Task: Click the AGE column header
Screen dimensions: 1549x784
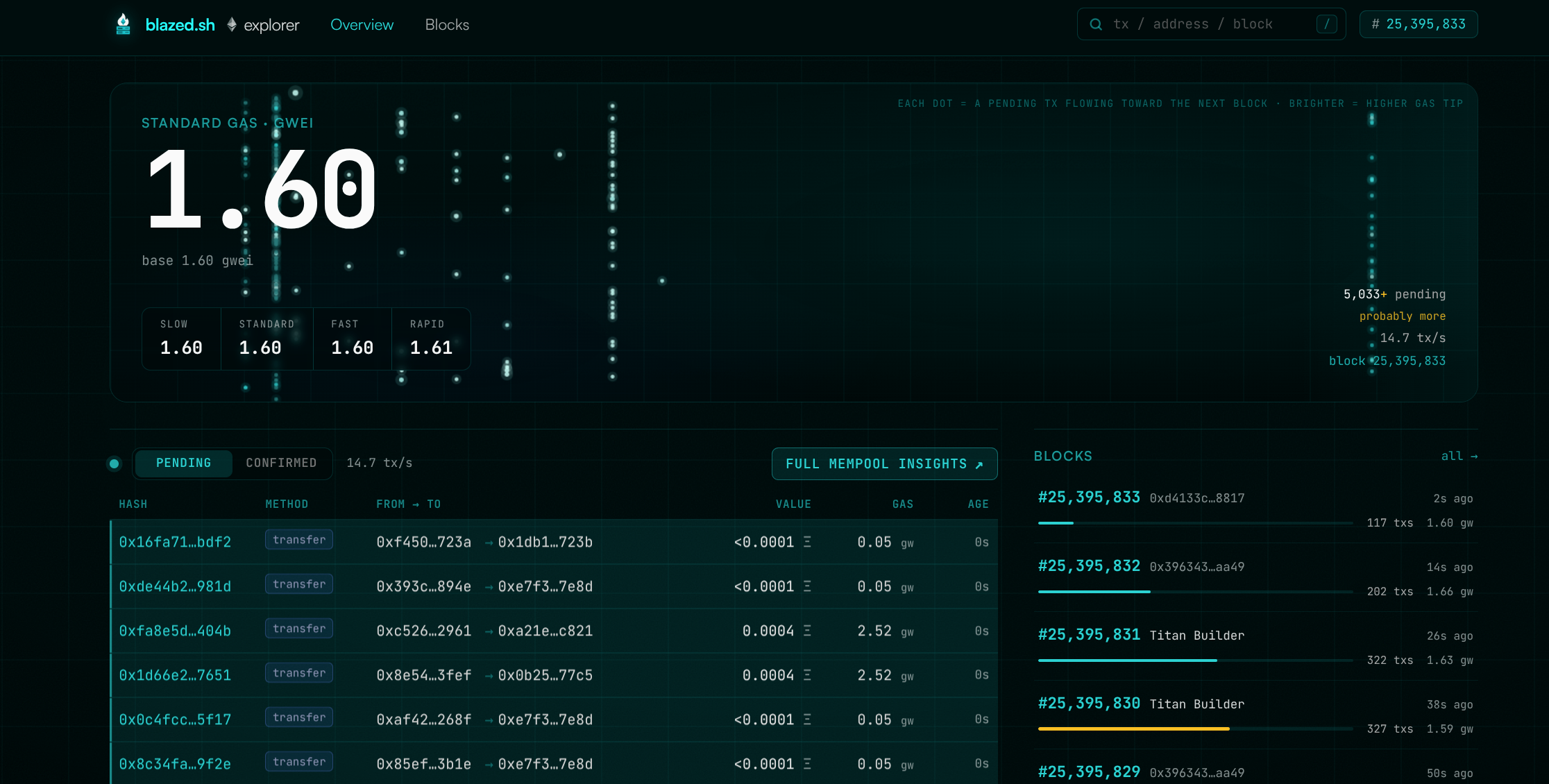Action: click(979, 504)
